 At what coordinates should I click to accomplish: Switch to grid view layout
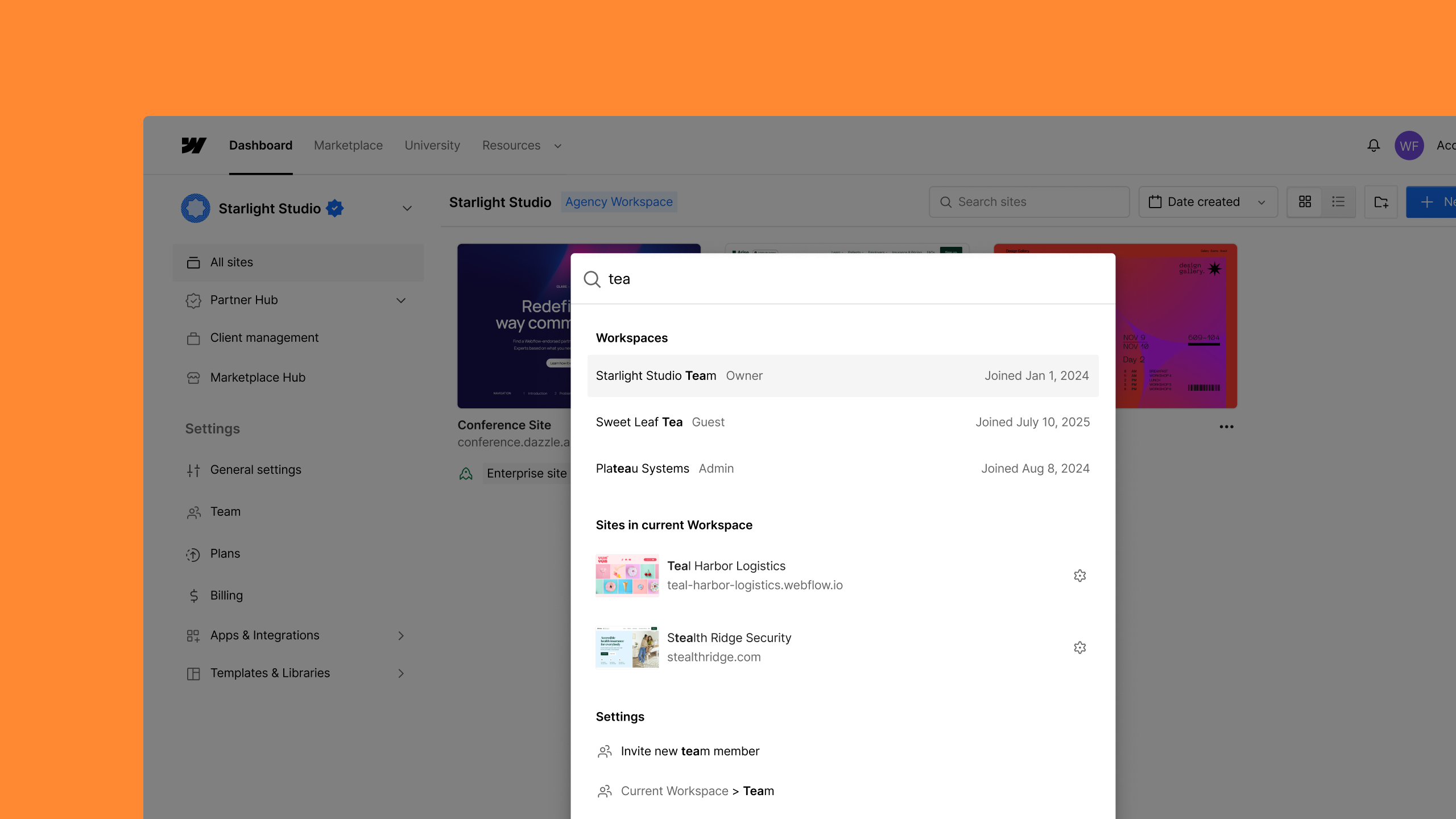pyautogui.click(x=1304, y=202)
